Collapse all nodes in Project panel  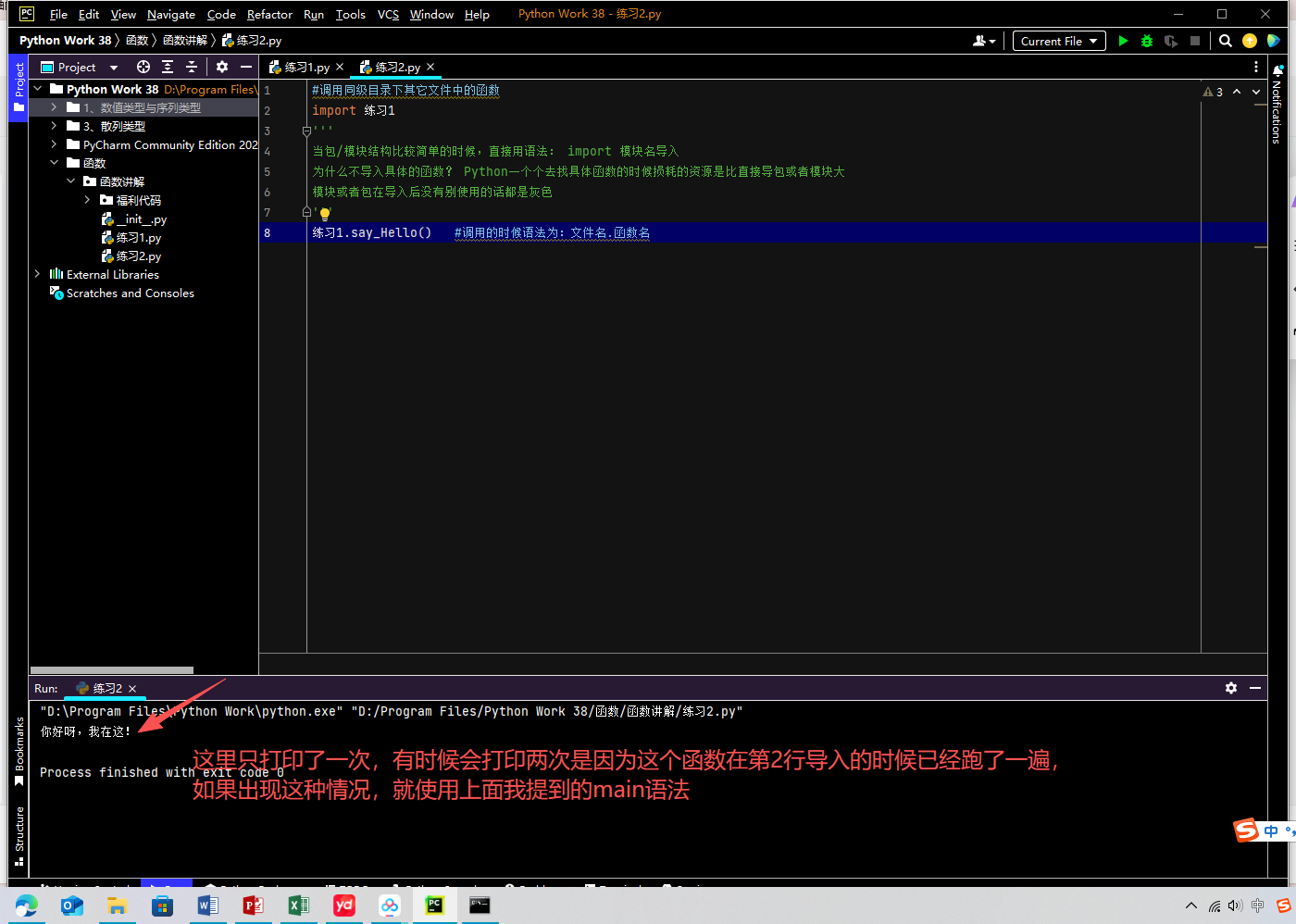[190, 67]
